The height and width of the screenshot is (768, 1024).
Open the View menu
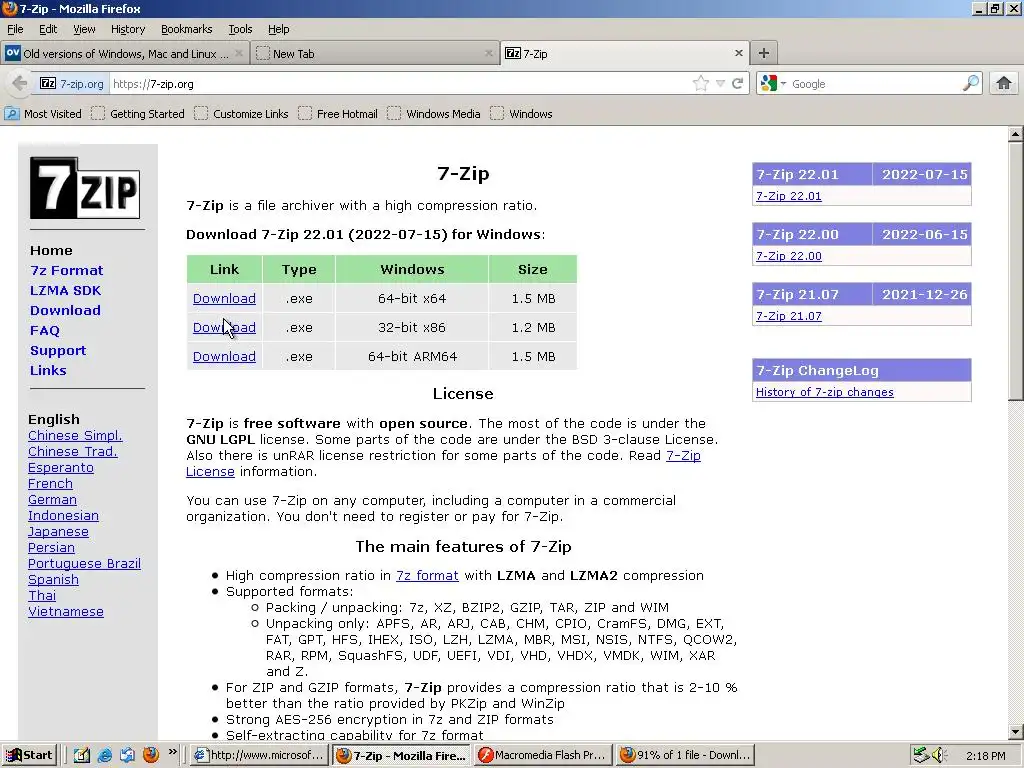pyautogui.click(x=84, y=29)
